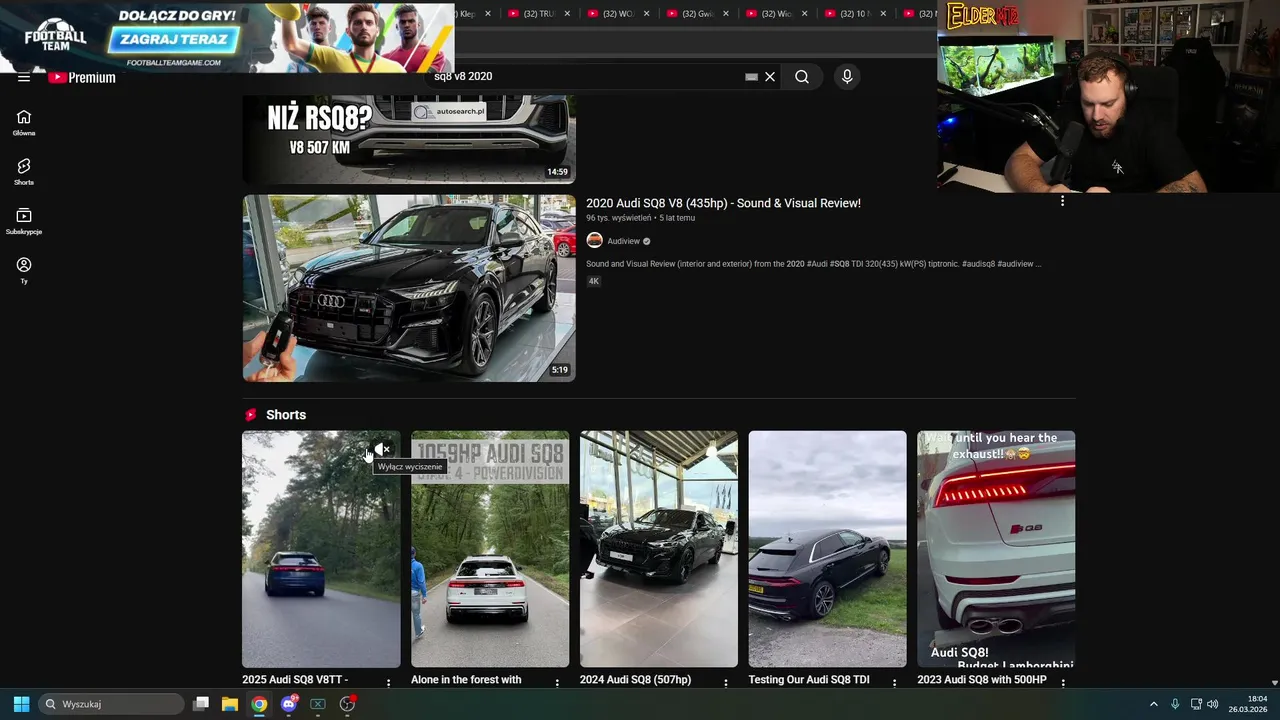Open the 2024 Audi SQ8 showroom short thumbnail

[659, 549]
